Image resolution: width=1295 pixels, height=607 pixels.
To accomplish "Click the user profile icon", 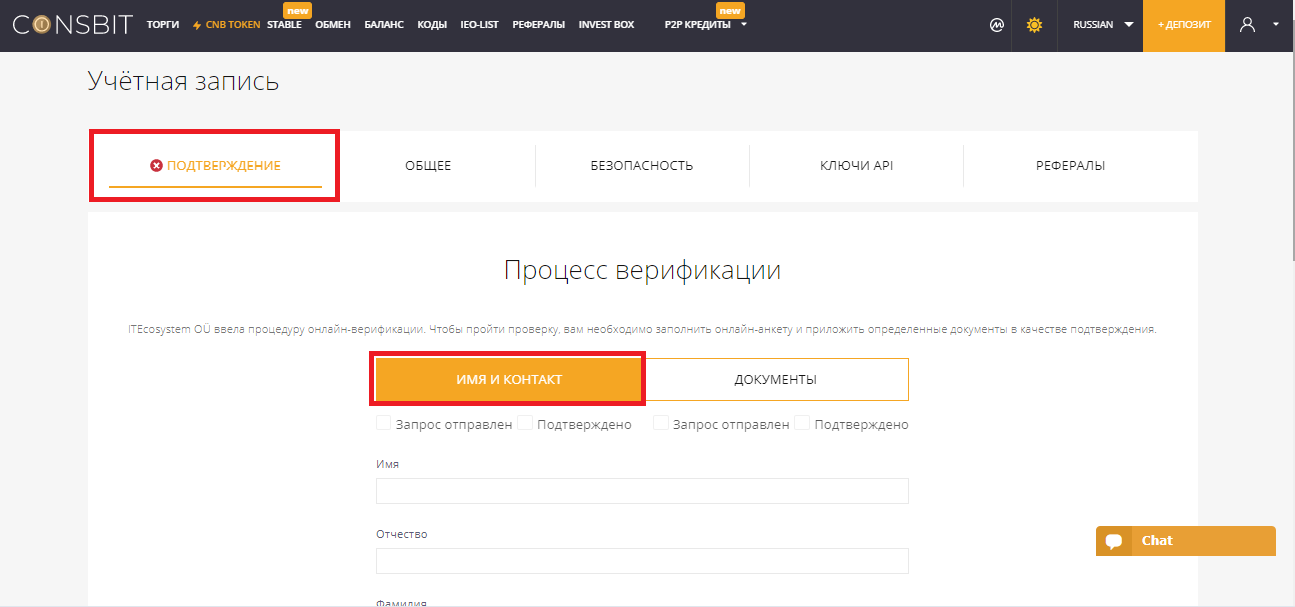I will pos(1247,25).
